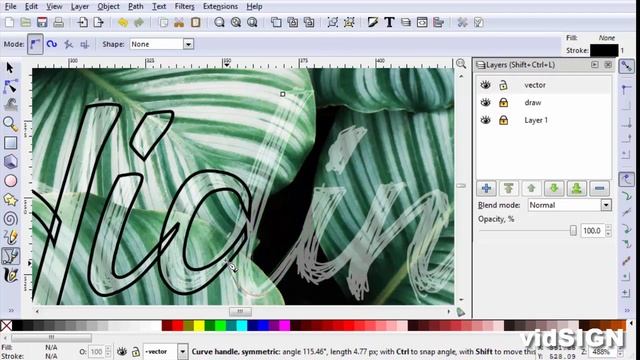640x360 pixels.
Task: Select the vector layer row
Action: pyautogui.click(x=544, y=85)
